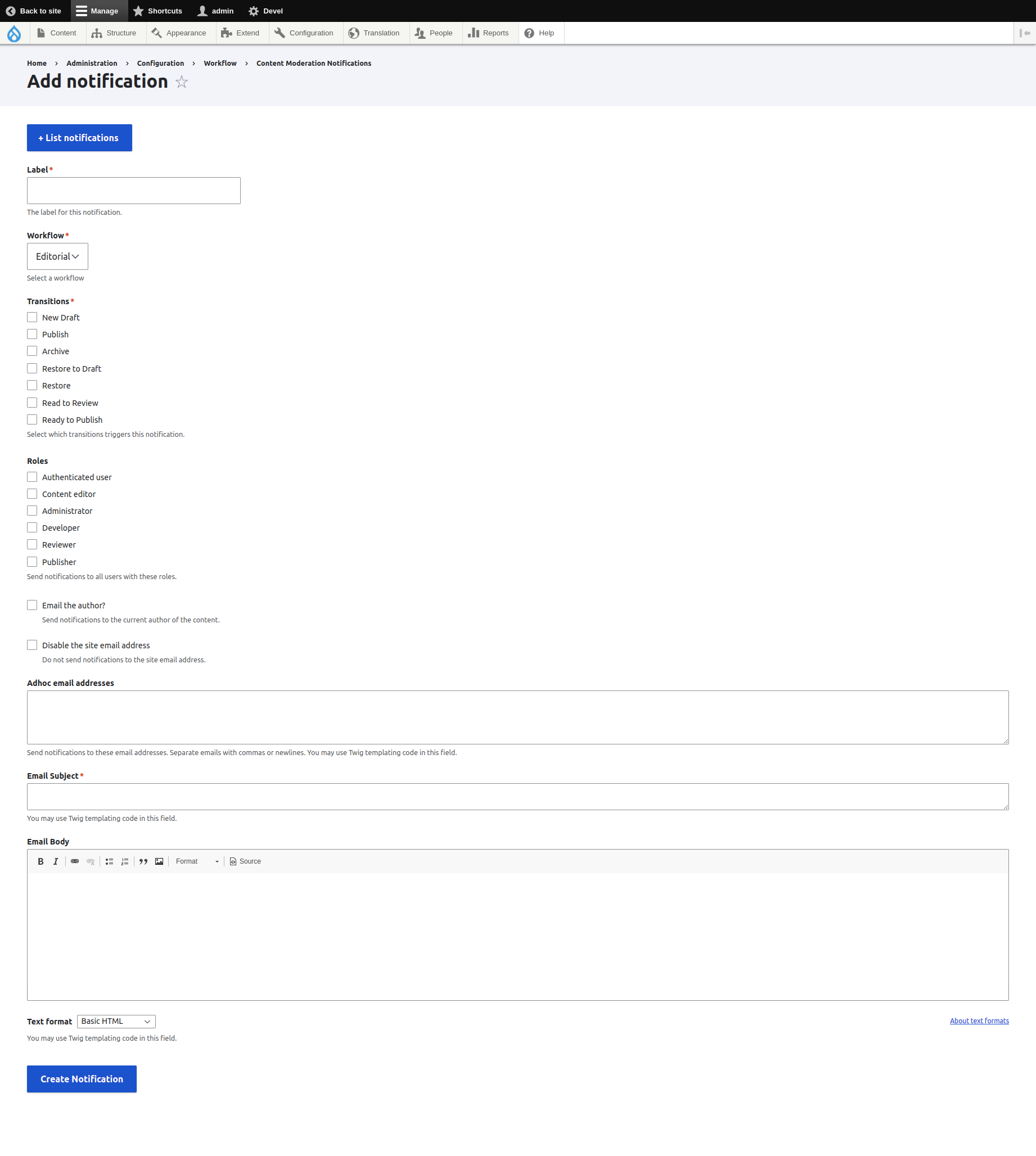The image size is (1036, 1156).
Task: Click the Drupal logo in the toolbar
Action: (14, 33)
